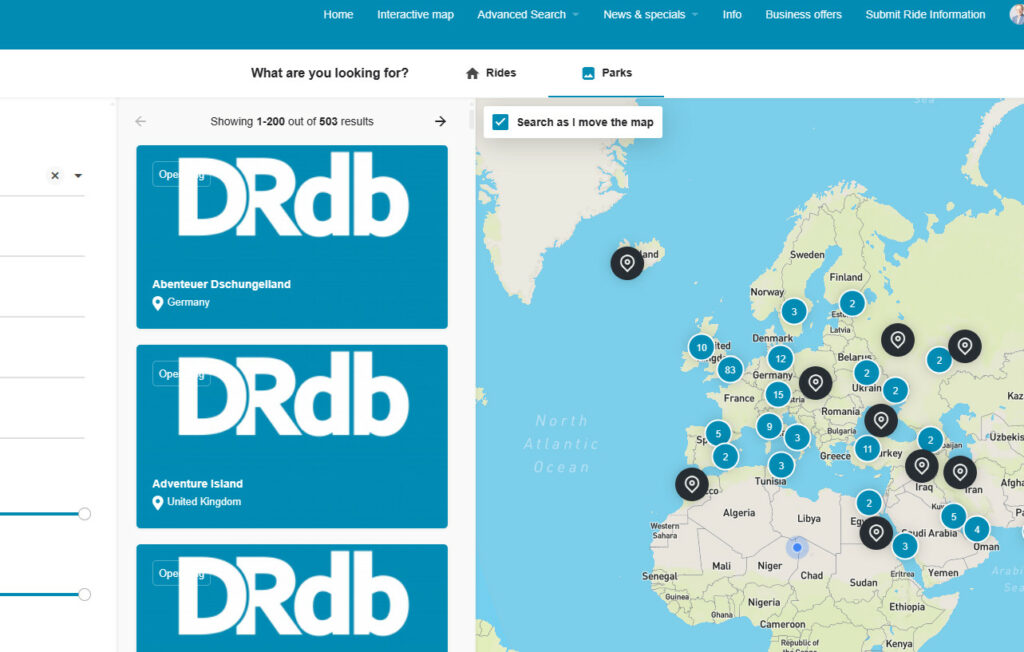Expand the Advanced Search dropdown
This screenshot has width=1024, height=652.
(527, 14)
